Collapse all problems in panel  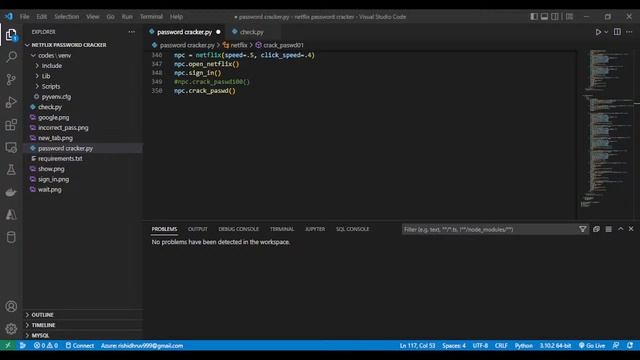(x=596, y=229)
